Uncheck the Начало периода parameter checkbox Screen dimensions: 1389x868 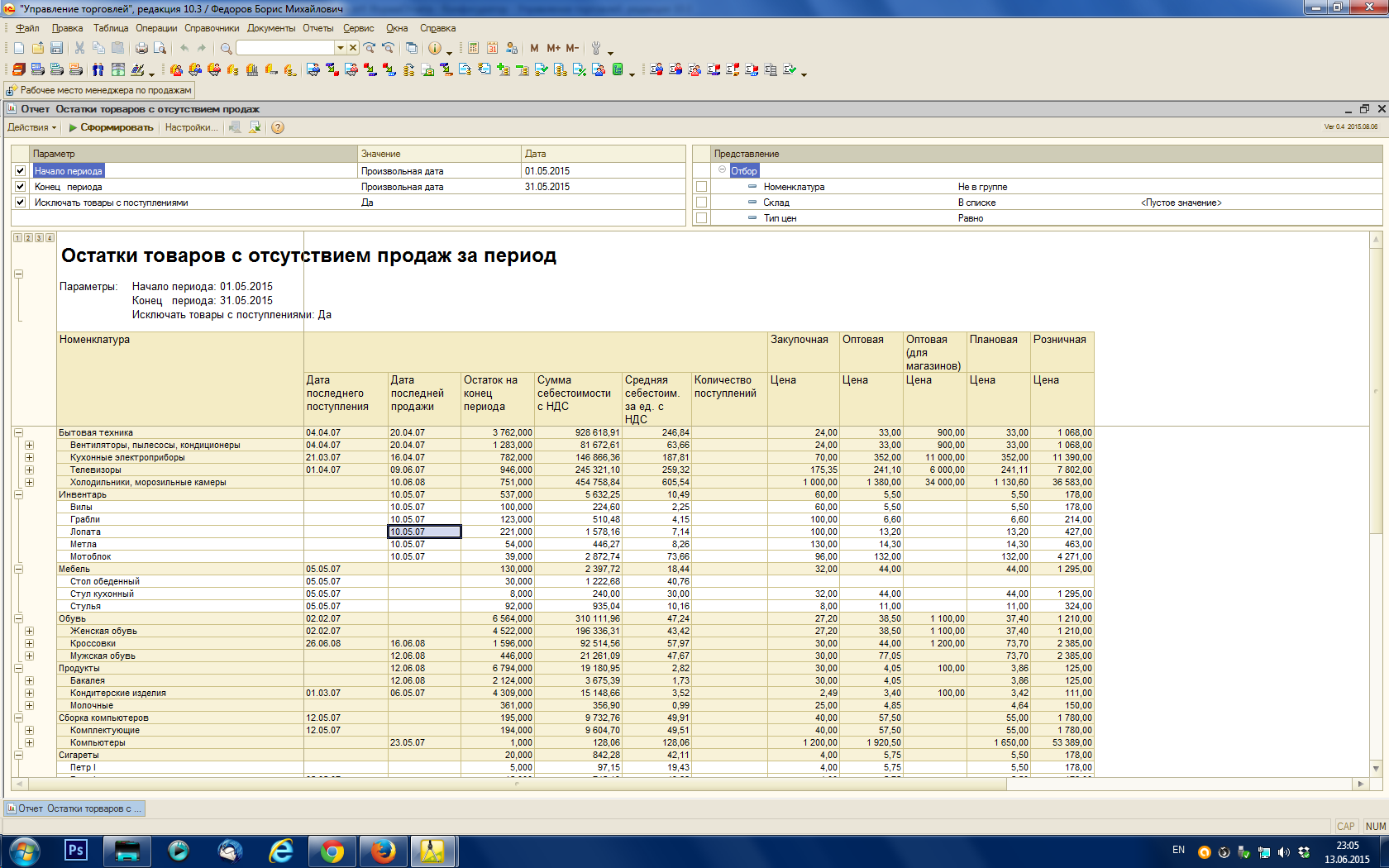[21, 171]
